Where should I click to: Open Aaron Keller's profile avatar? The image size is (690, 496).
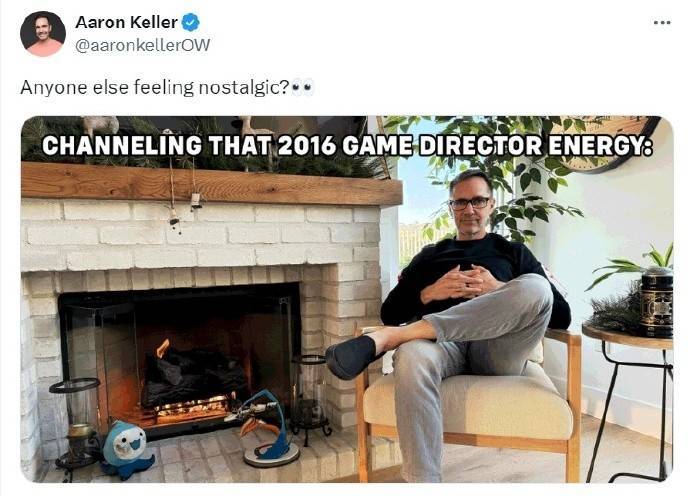point(43,34)
